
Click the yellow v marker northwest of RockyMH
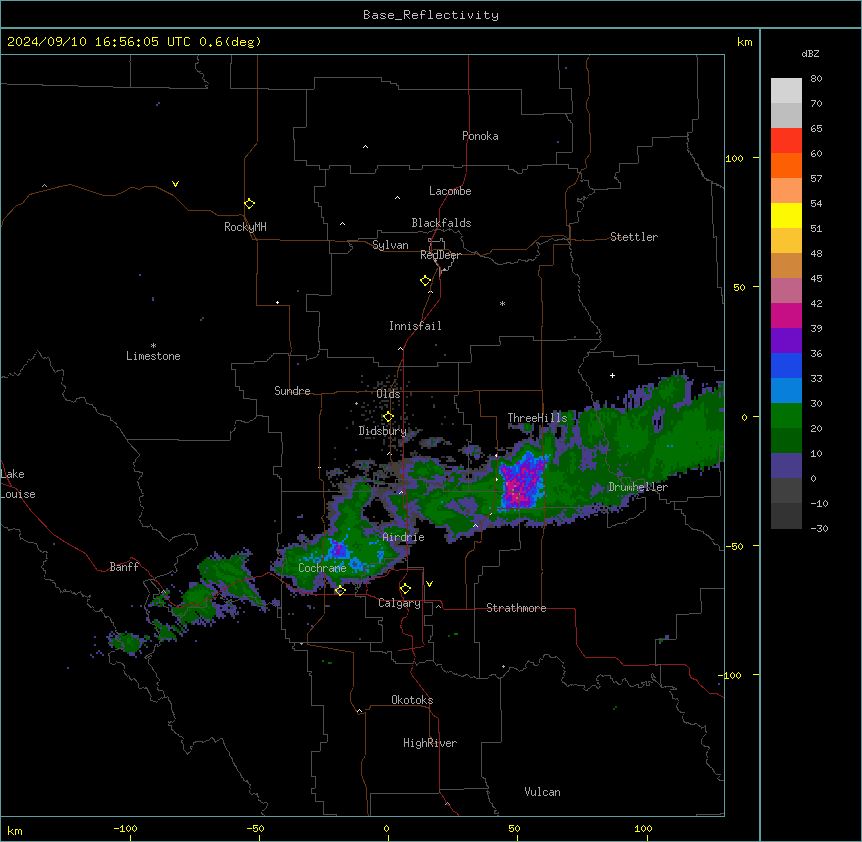tap(175, 184)
